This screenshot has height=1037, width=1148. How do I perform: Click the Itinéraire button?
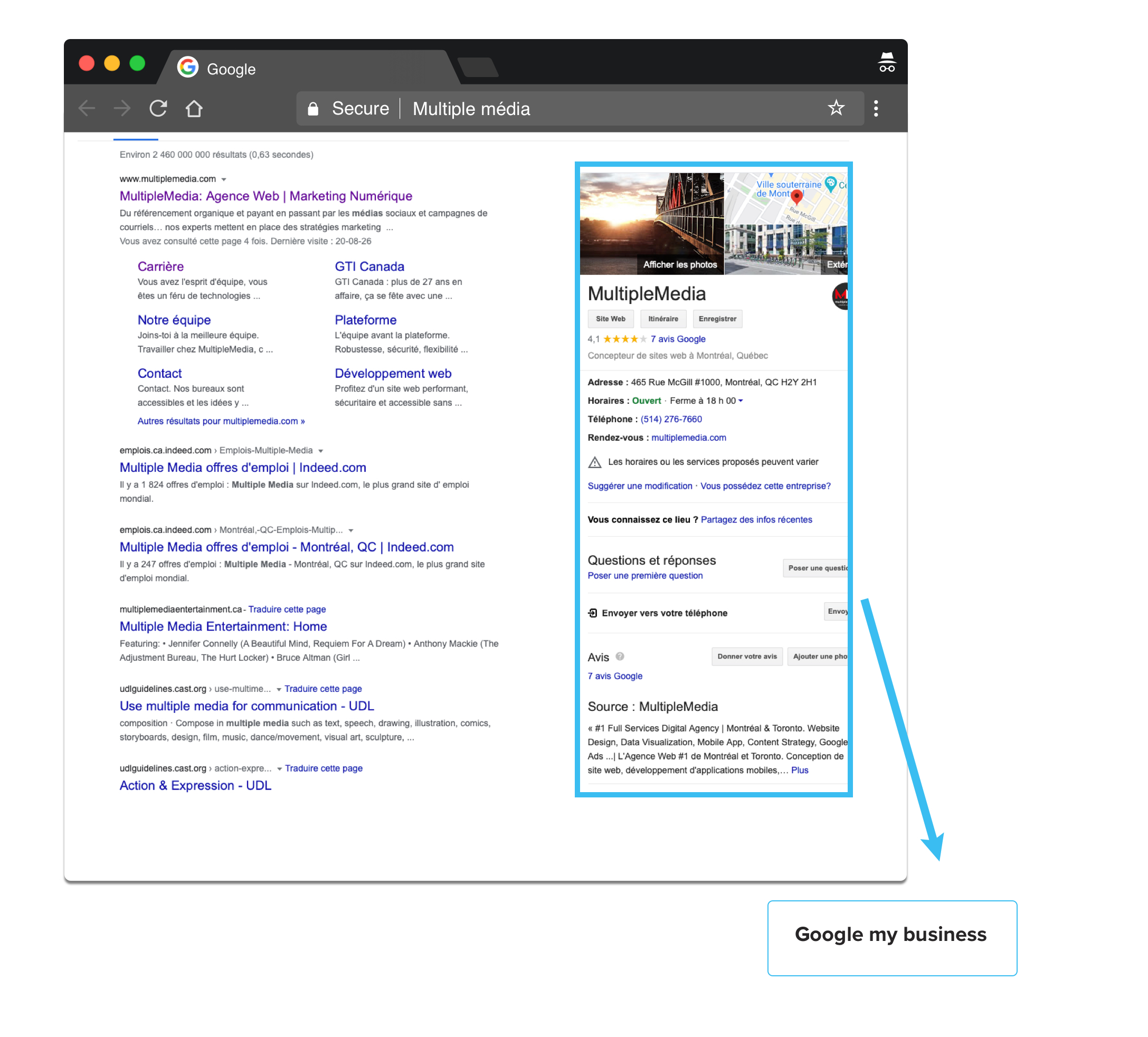[663, 319]
